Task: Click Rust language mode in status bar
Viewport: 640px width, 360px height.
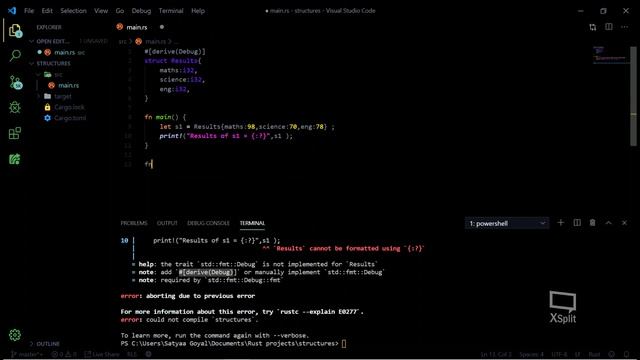Action: [x=594, y=354]
